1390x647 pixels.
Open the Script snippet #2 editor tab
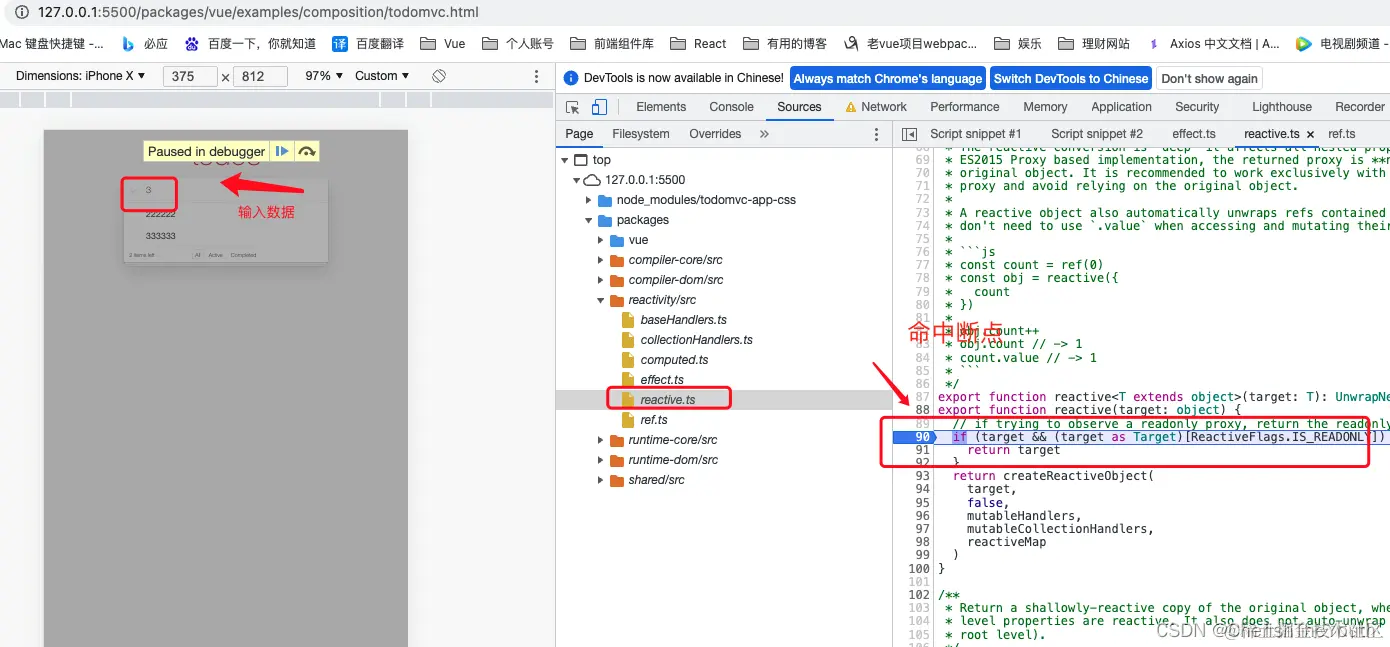[x=1096, y=134]
